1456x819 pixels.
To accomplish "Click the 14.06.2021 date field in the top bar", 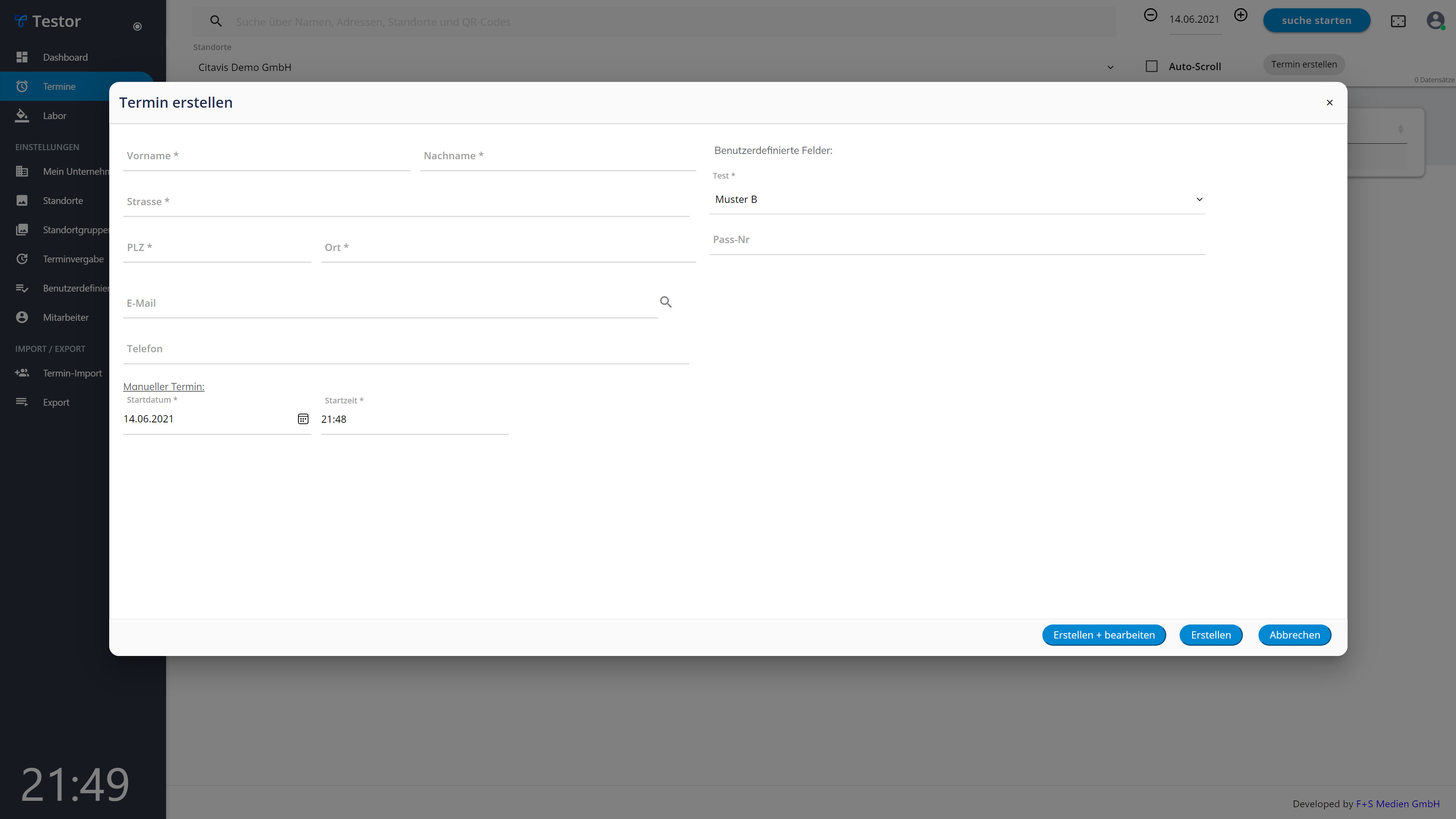I will (1195, 20).
